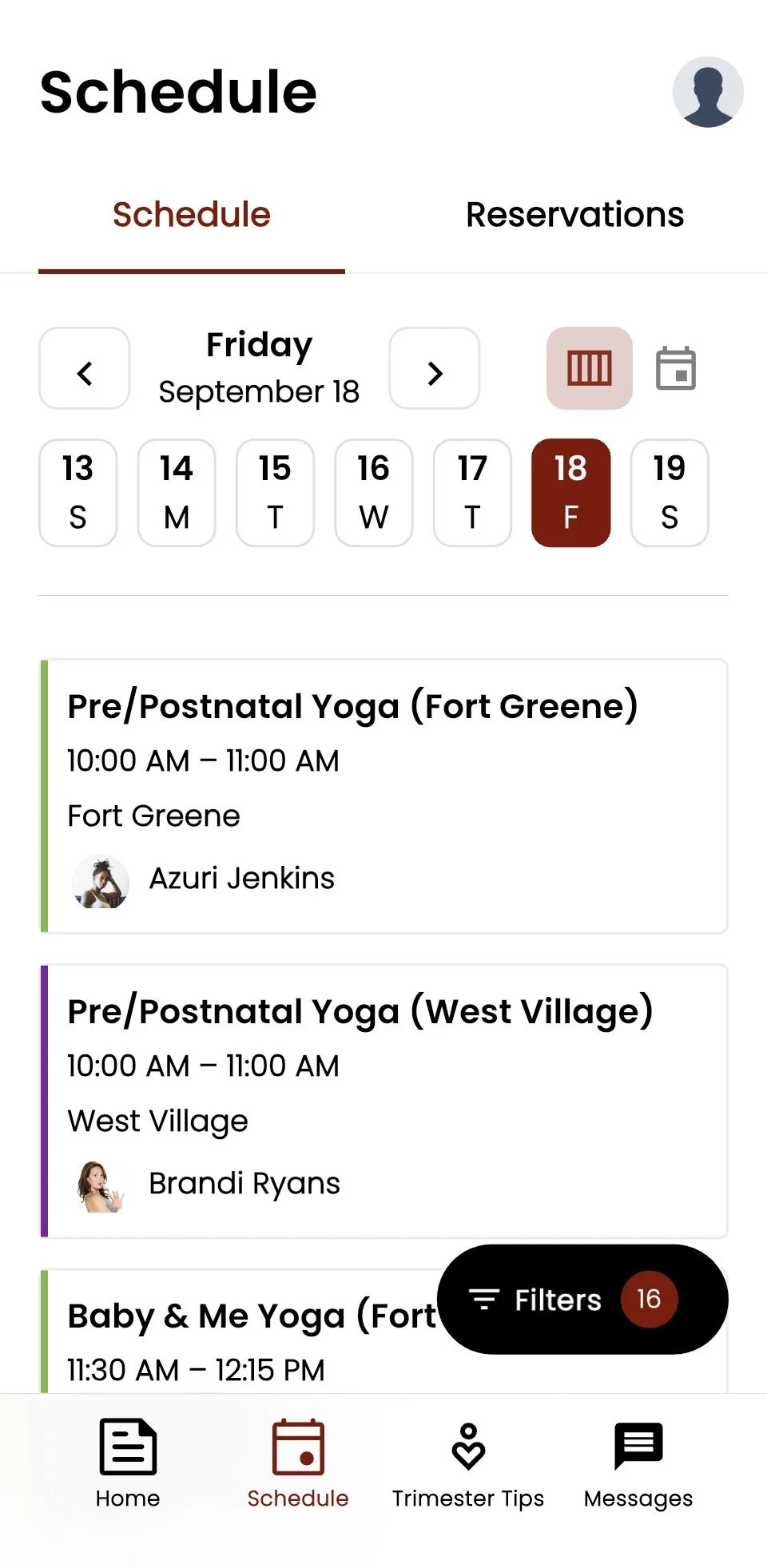Open the user profile avatar

click(708, 92)
